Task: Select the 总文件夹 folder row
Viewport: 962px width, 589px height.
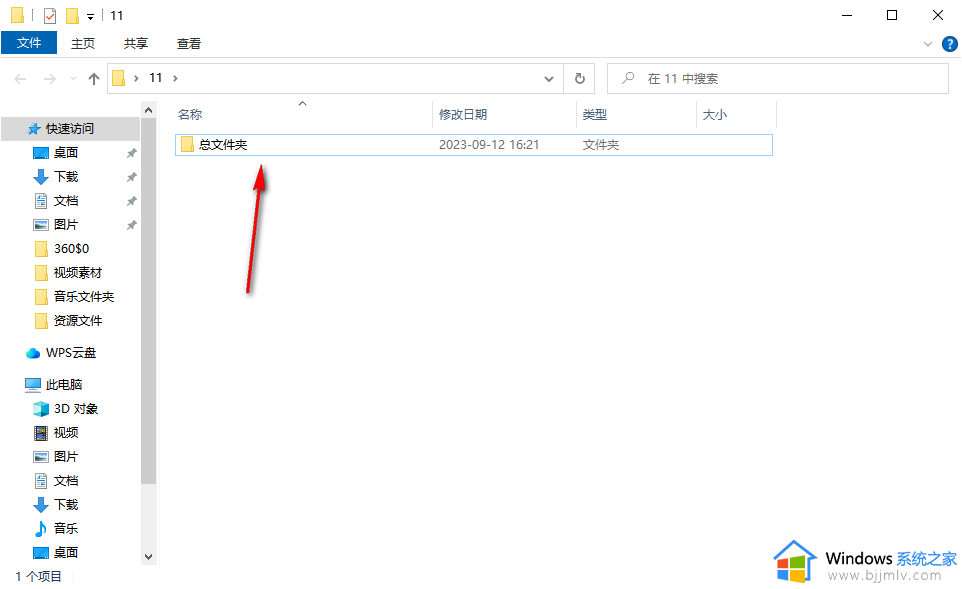Action: (x=474, y=145)
